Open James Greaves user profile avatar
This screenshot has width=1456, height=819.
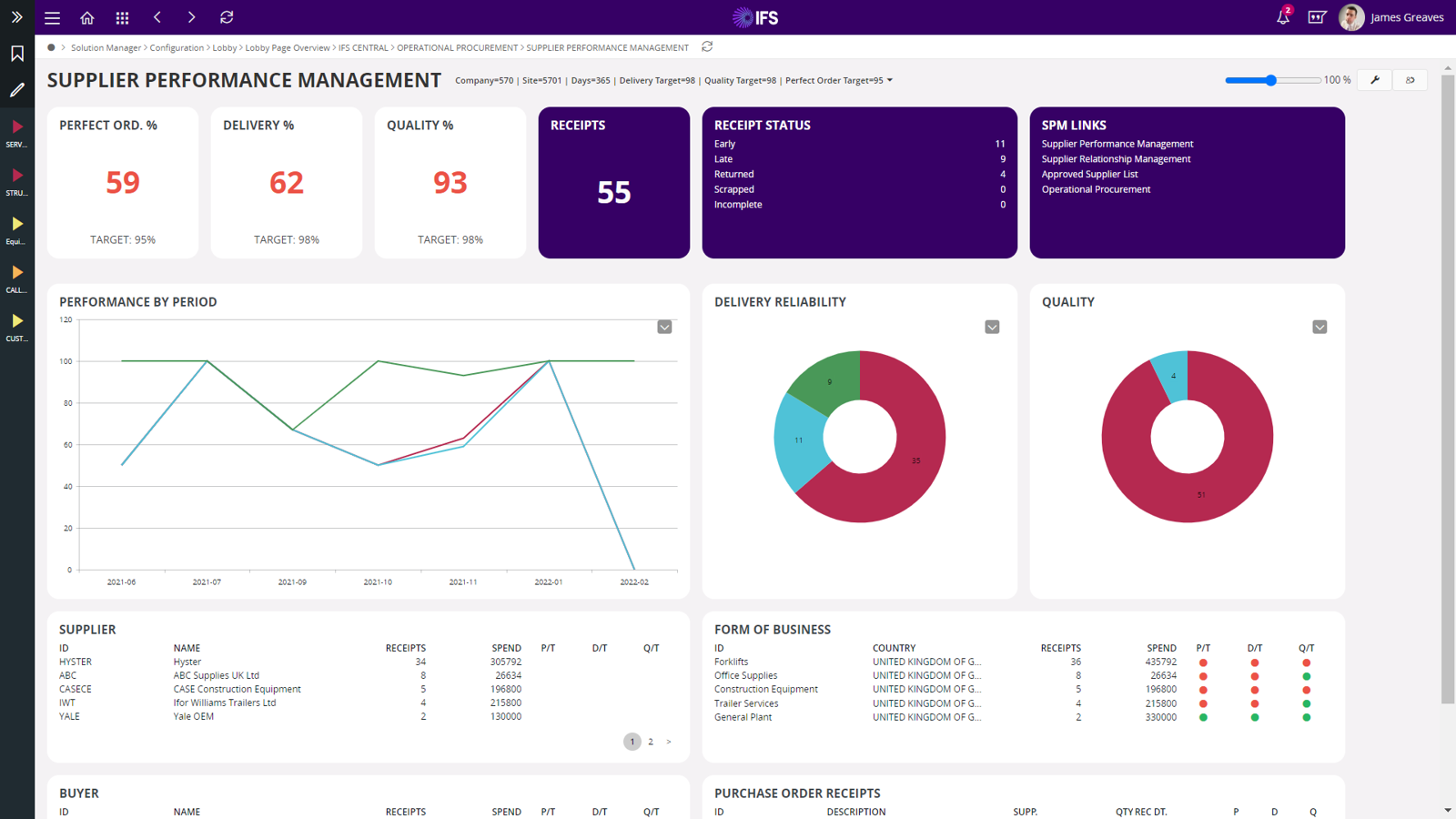click(1351, 17)
